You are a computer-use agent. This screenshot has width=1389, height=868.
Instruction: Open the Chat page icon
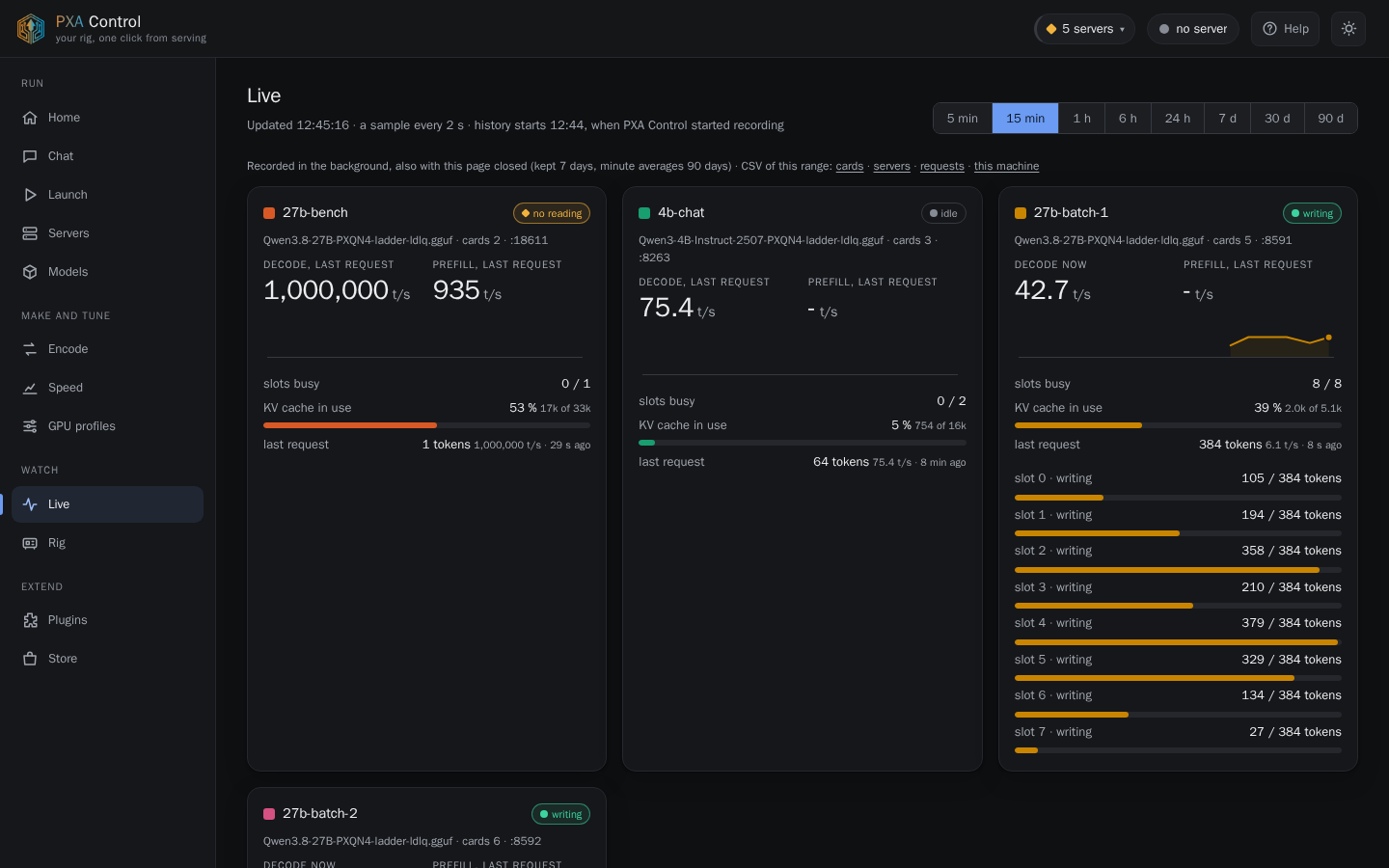pyautogui.click(x=30, y=156)
